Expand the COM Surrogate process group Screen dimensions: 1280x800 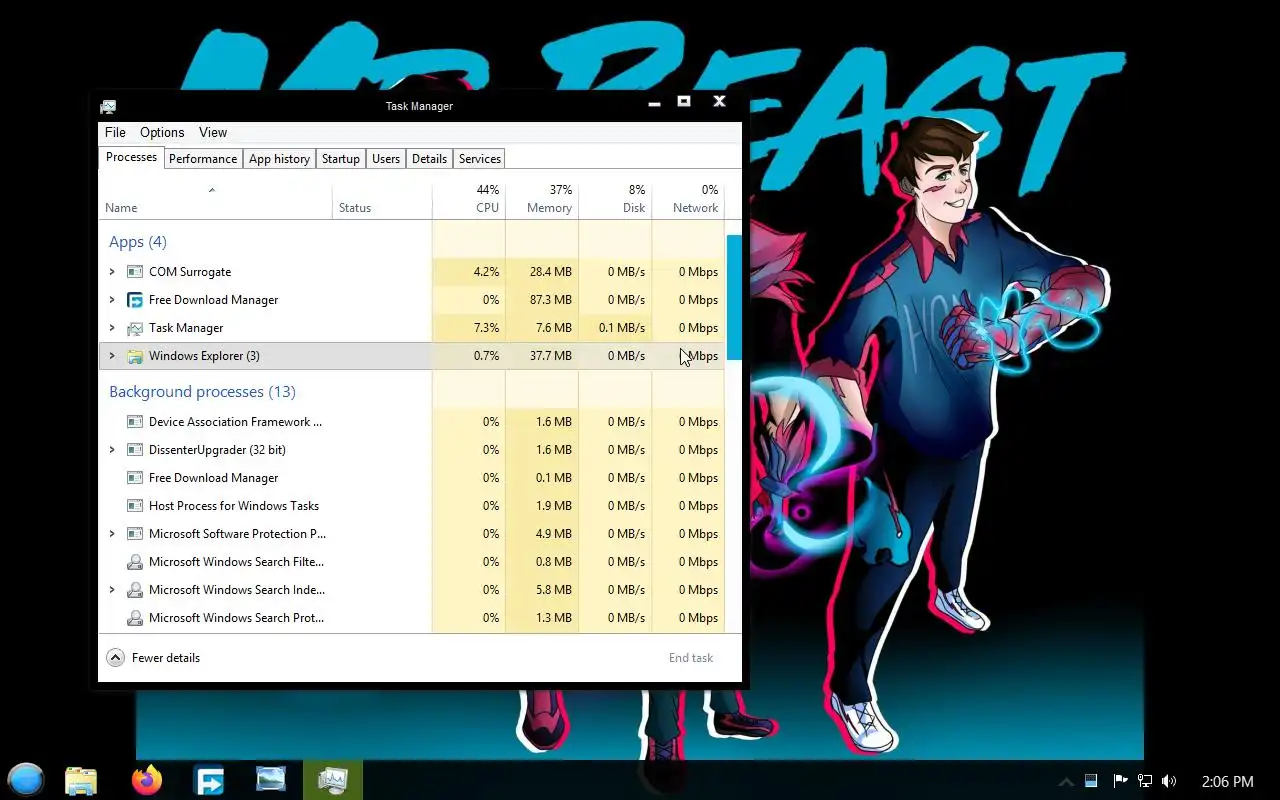coord(112,272)
